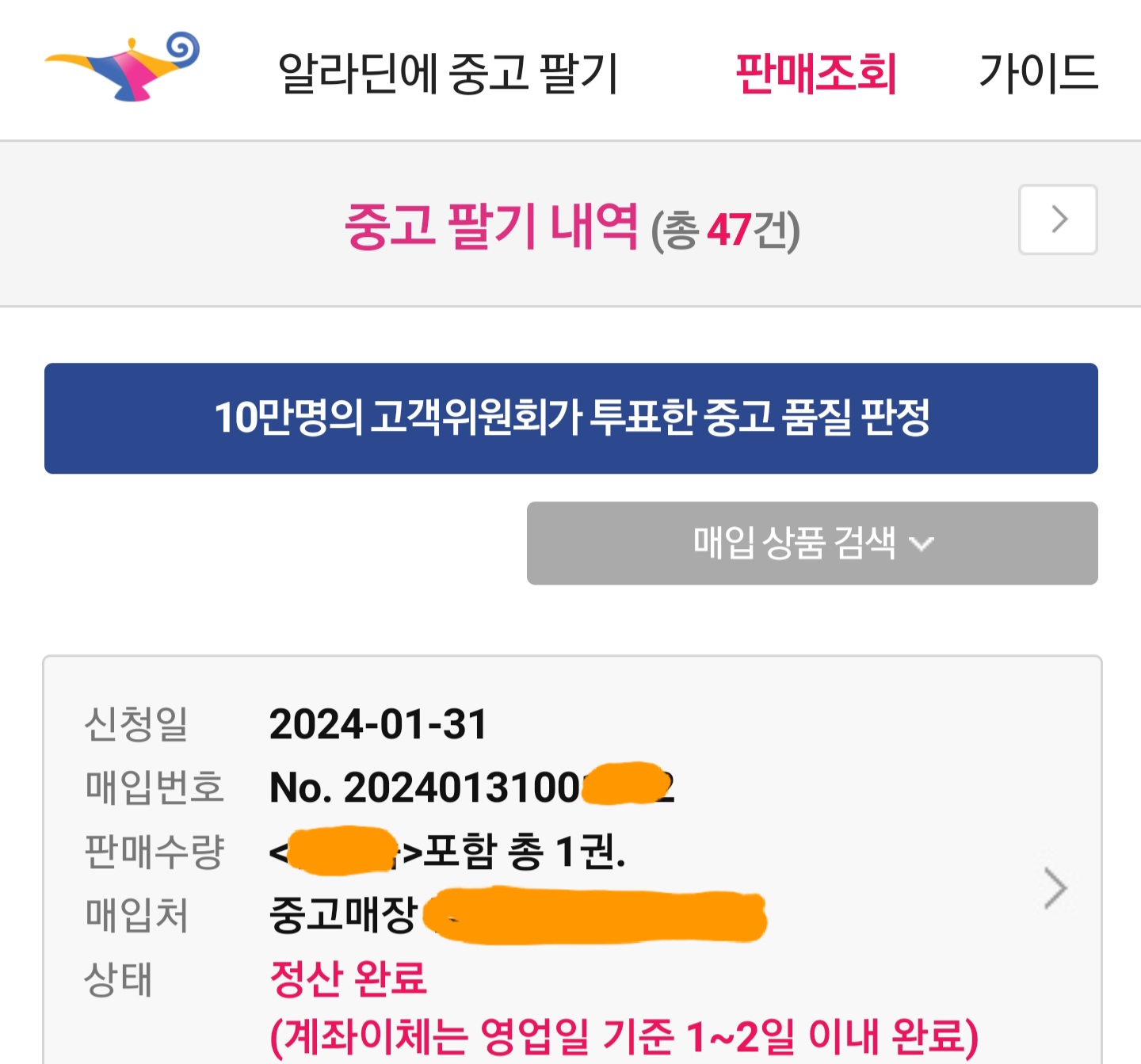Click the 정산 완료 status
The height and width of the screenshot is (1064, 1141).
click(348, 978)
